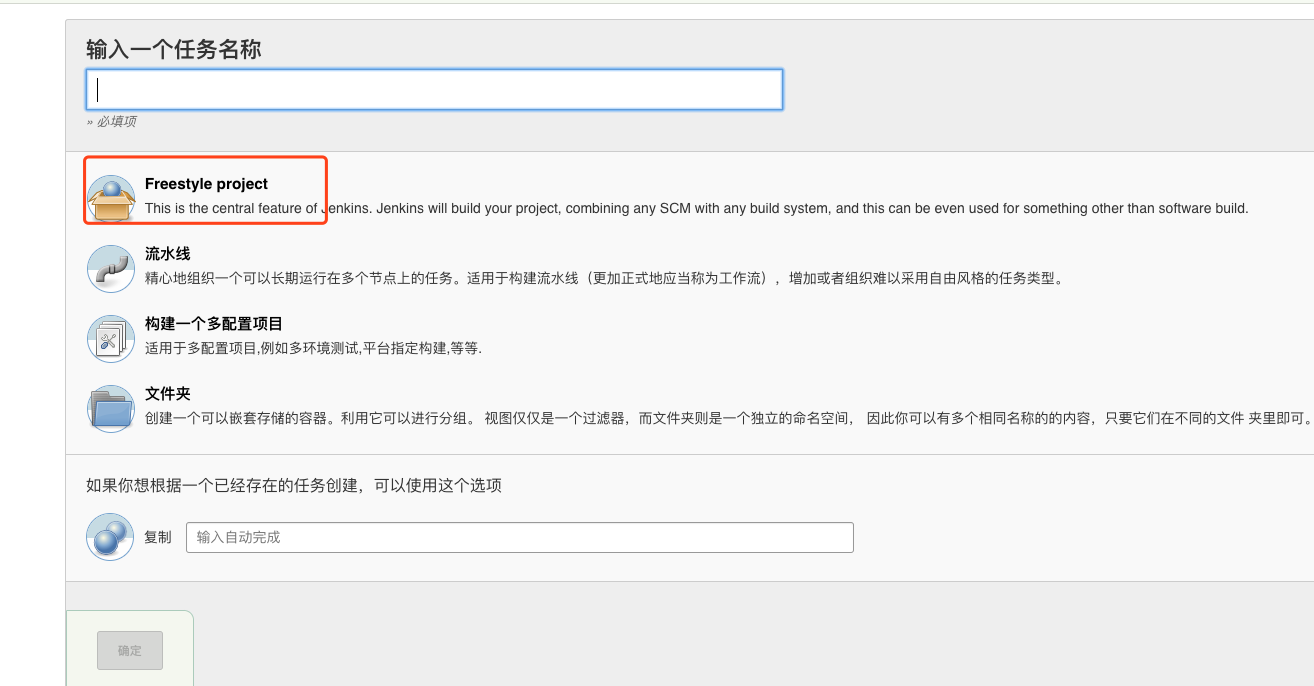
Task: Select the Freestyle project title
Action: (206, 184)
